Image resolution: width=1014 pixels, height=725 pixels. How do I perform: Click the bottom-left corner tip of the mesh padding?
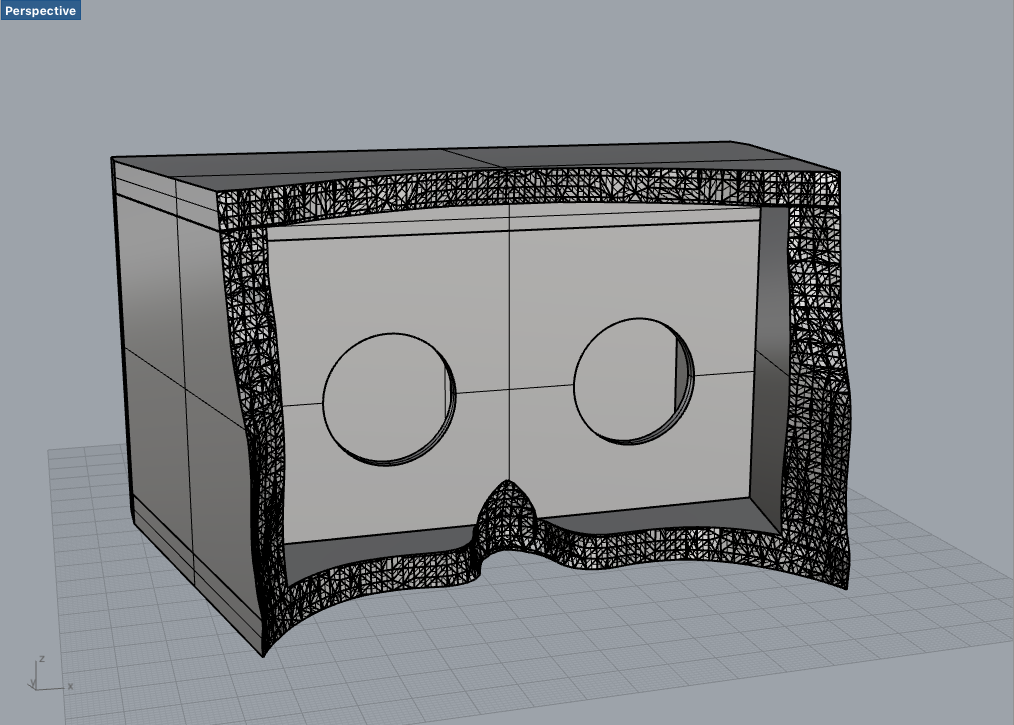[265, 652]
